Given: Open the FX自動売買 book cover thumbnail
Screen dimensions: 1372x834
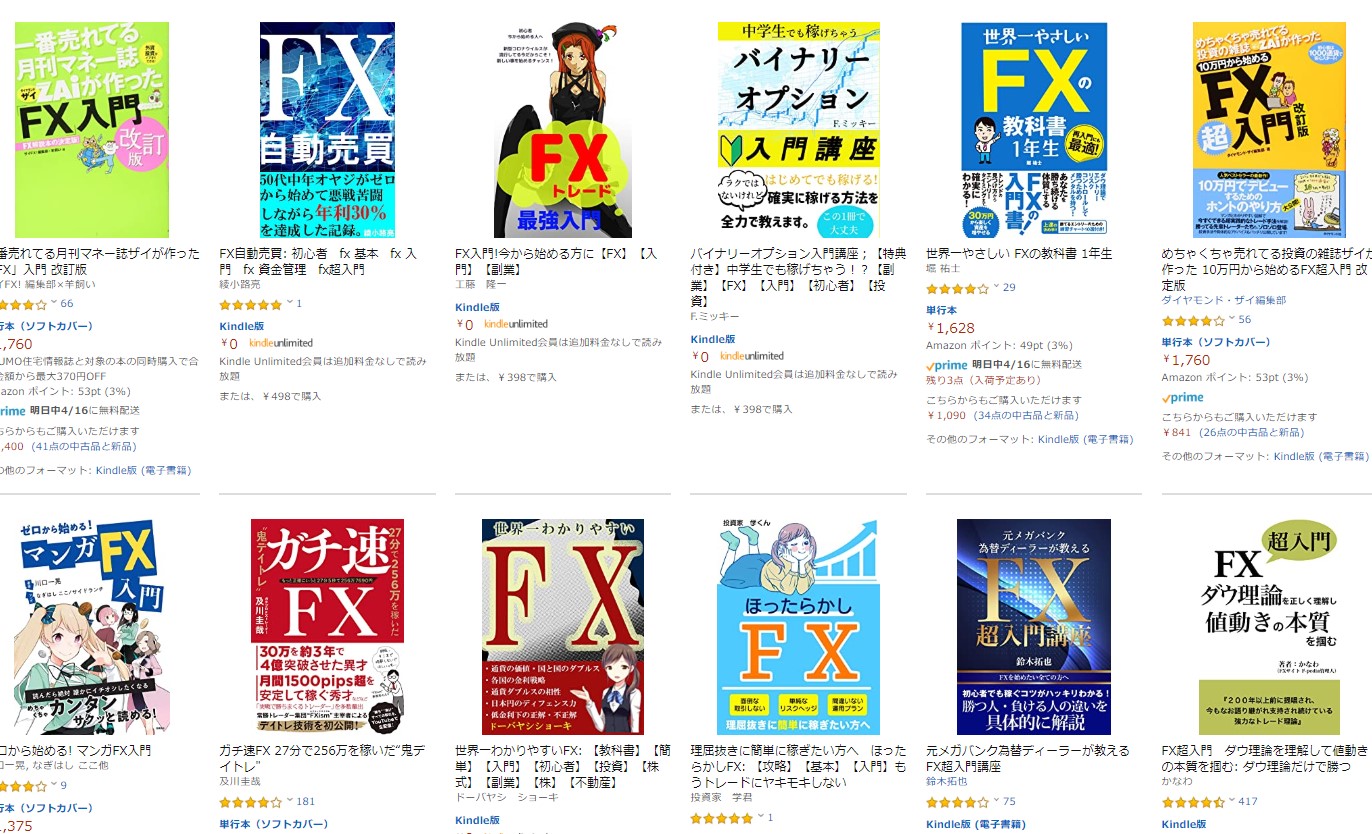Looking at the screenshot, I should 327,130.
